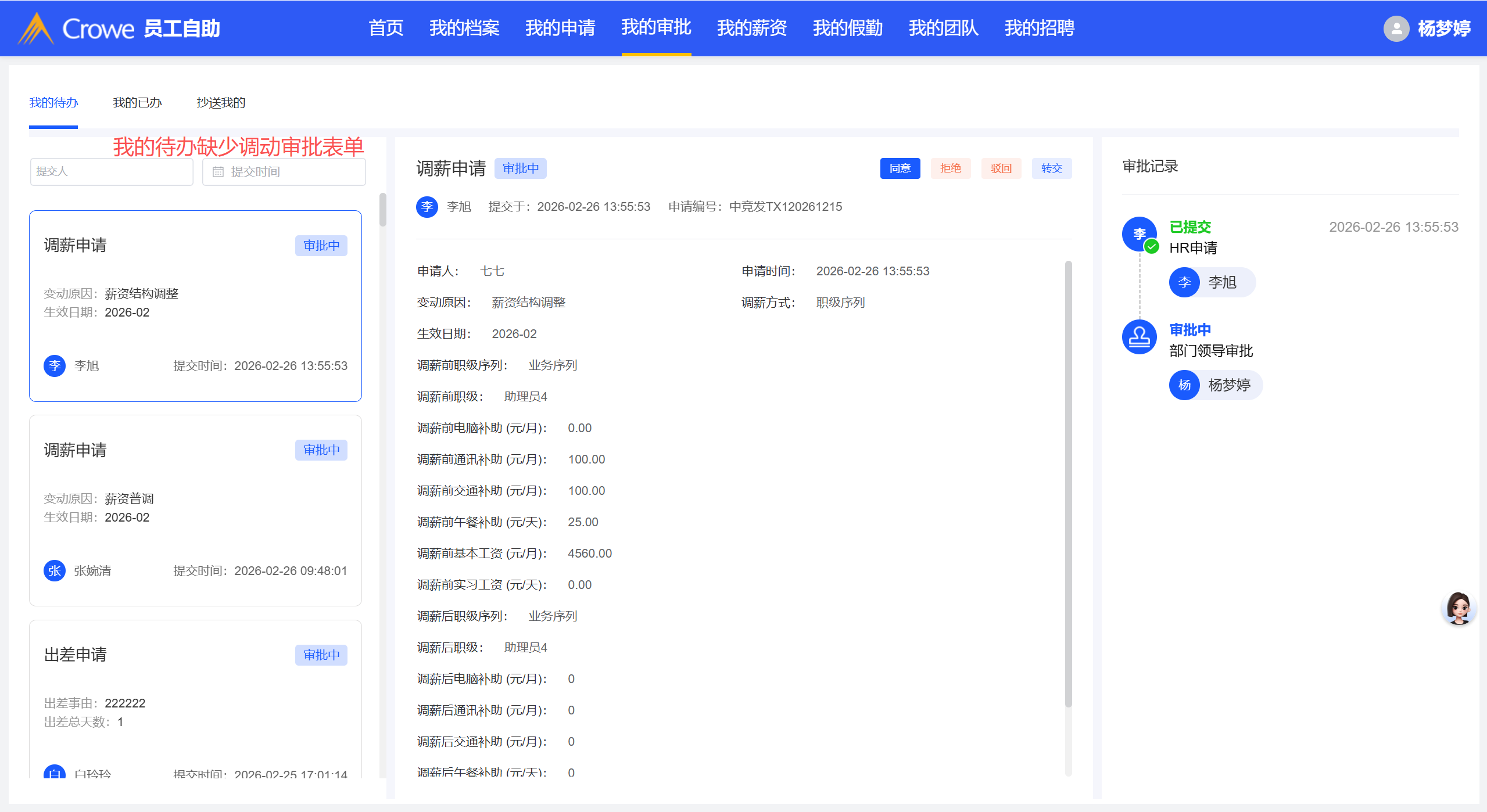Click the Crowe logo icon
The width and height of the screenshot is (1487, 812).
coord(36,28)
